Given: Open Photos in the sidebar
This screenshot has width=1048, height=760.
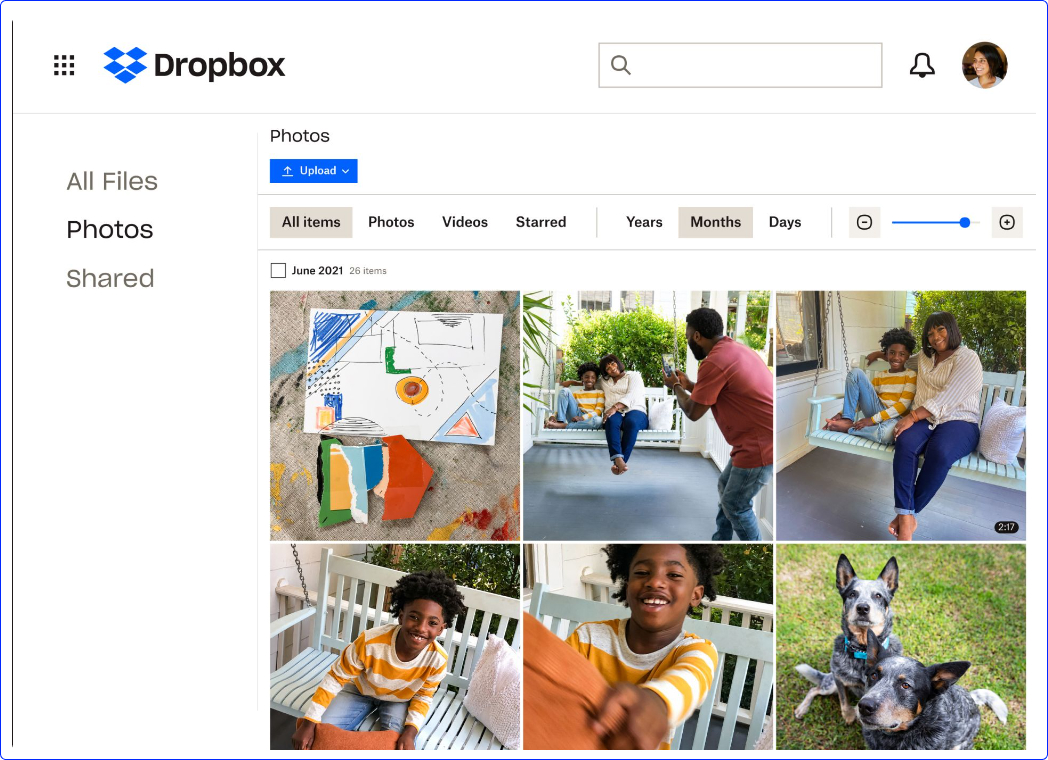Looking at the screenshot, I should coord(110,230).
